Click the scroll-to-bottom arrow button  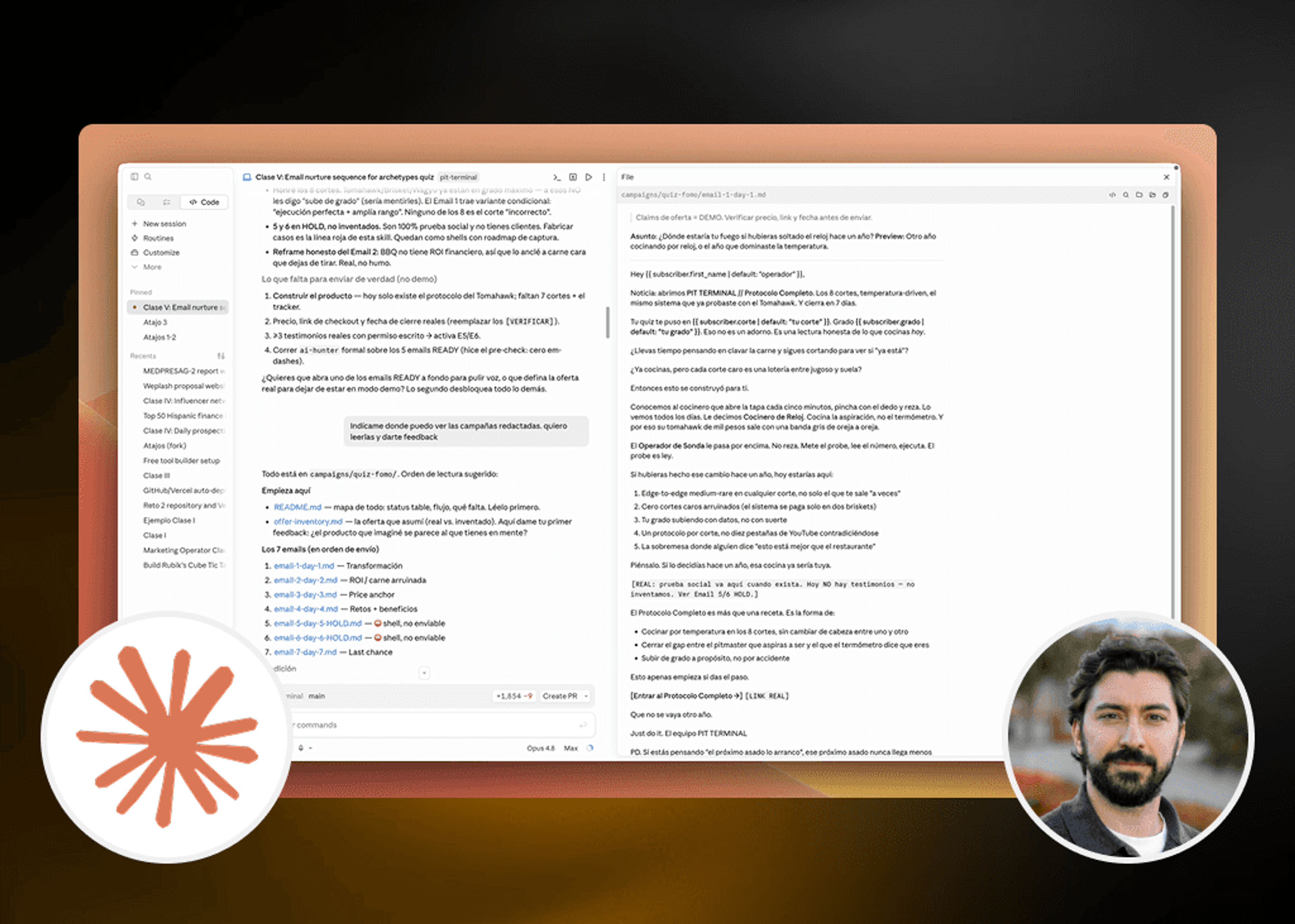click(x=424, y=673)
